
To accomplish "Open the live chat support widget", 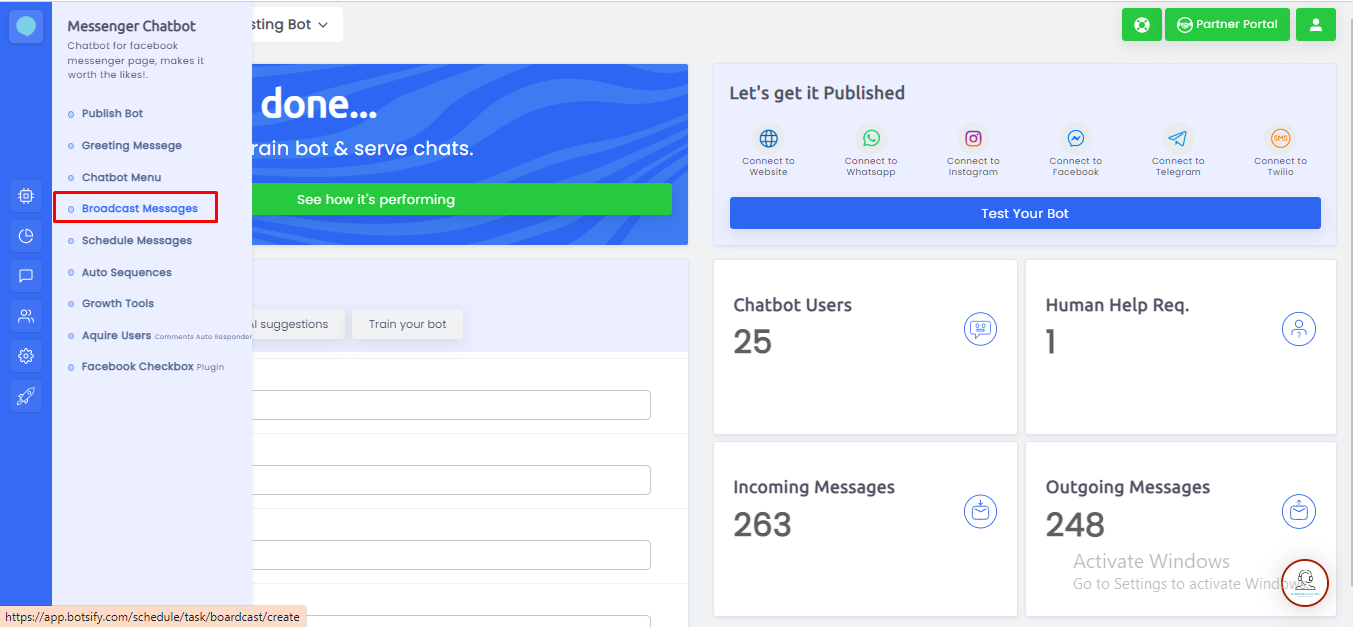I will click(x=1305, y=583).
